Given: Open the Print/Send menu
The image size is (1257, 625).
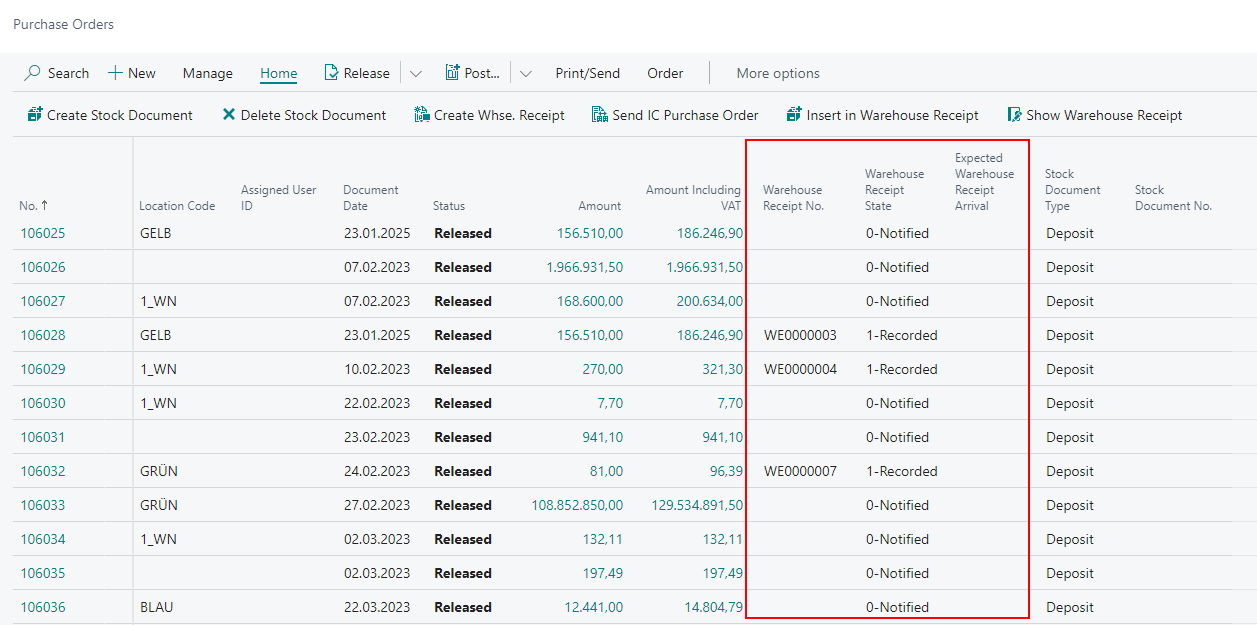Looking at the screenshot, I should [587, 73].
